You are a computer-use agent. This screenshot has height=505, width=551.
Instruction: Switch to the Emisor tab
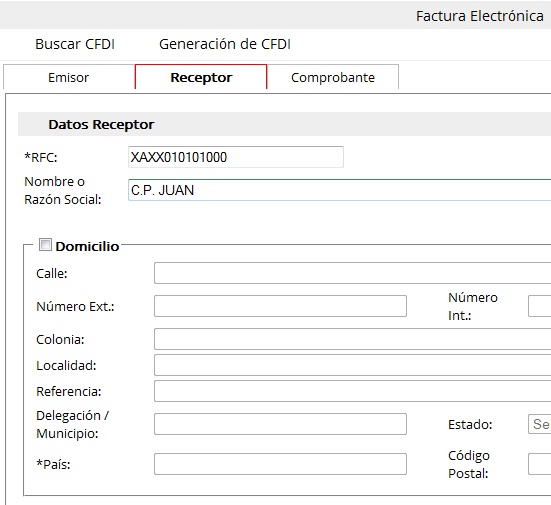pos(69,77)
